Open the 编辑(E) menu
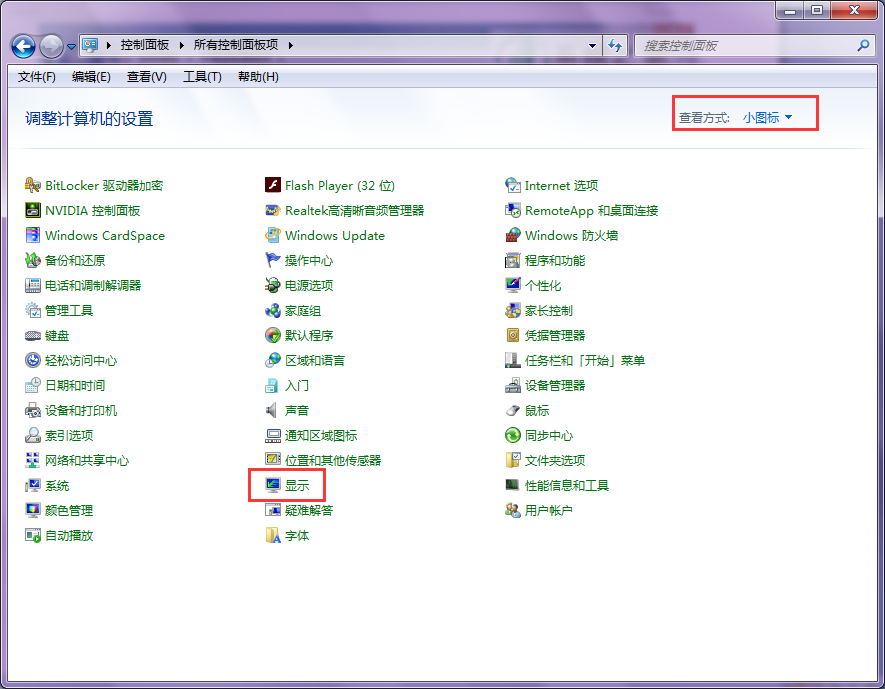This screenshot has height=689, width=885. point(91,77)
